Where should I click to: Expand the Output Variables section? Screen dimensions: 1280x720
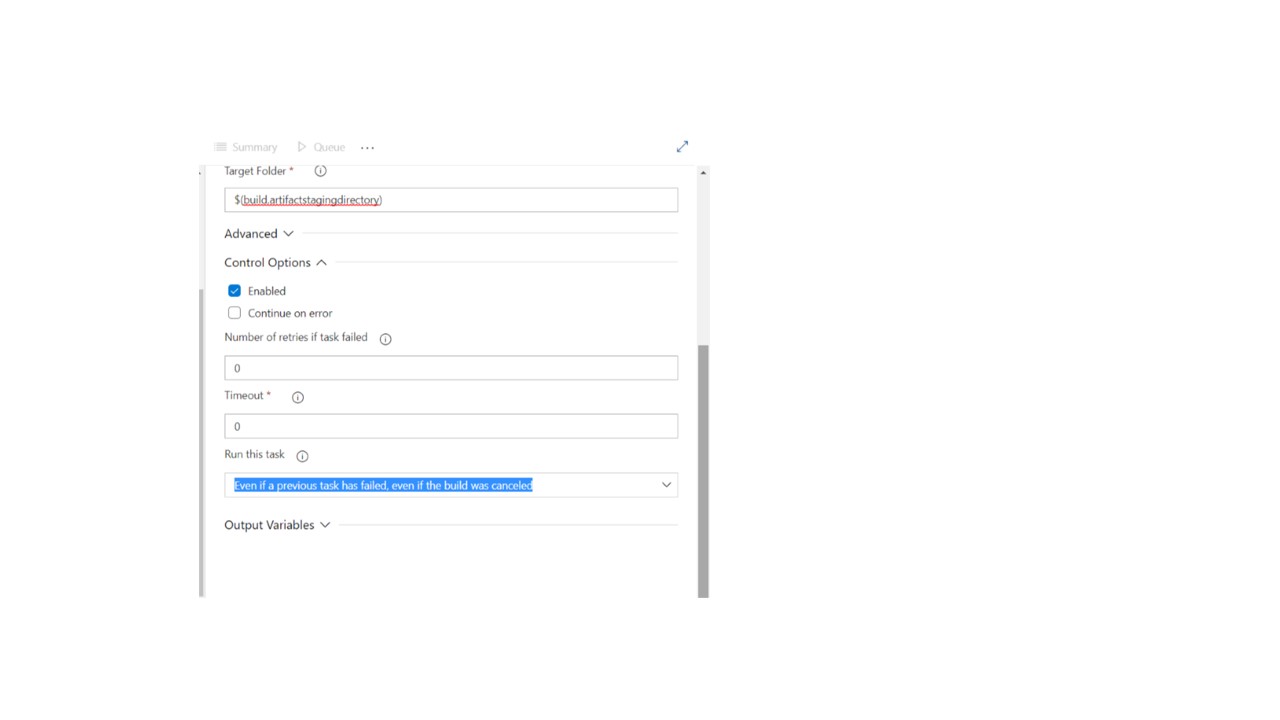coord(277,525)
